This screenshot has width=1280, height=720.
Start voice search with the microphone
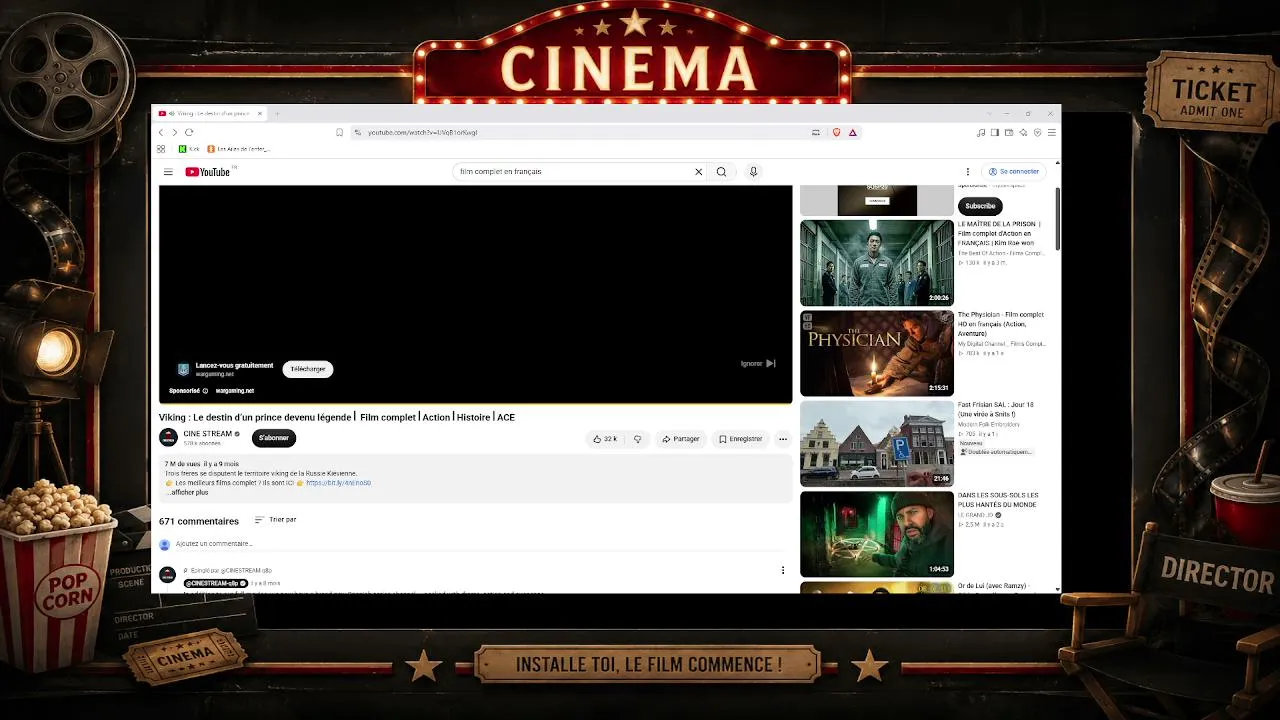(x=753, y=172)
